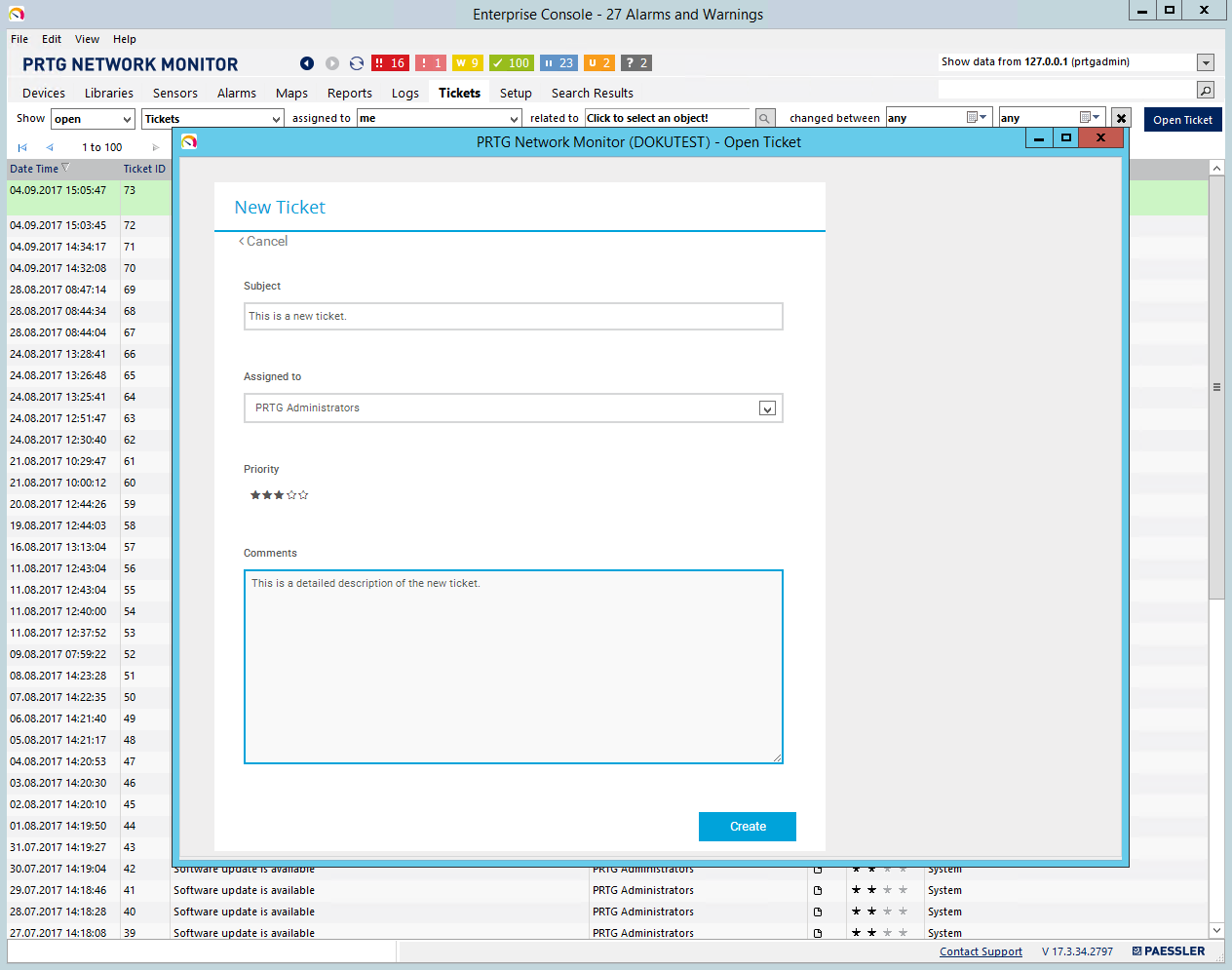Switch to the Sensors tab

174,94
